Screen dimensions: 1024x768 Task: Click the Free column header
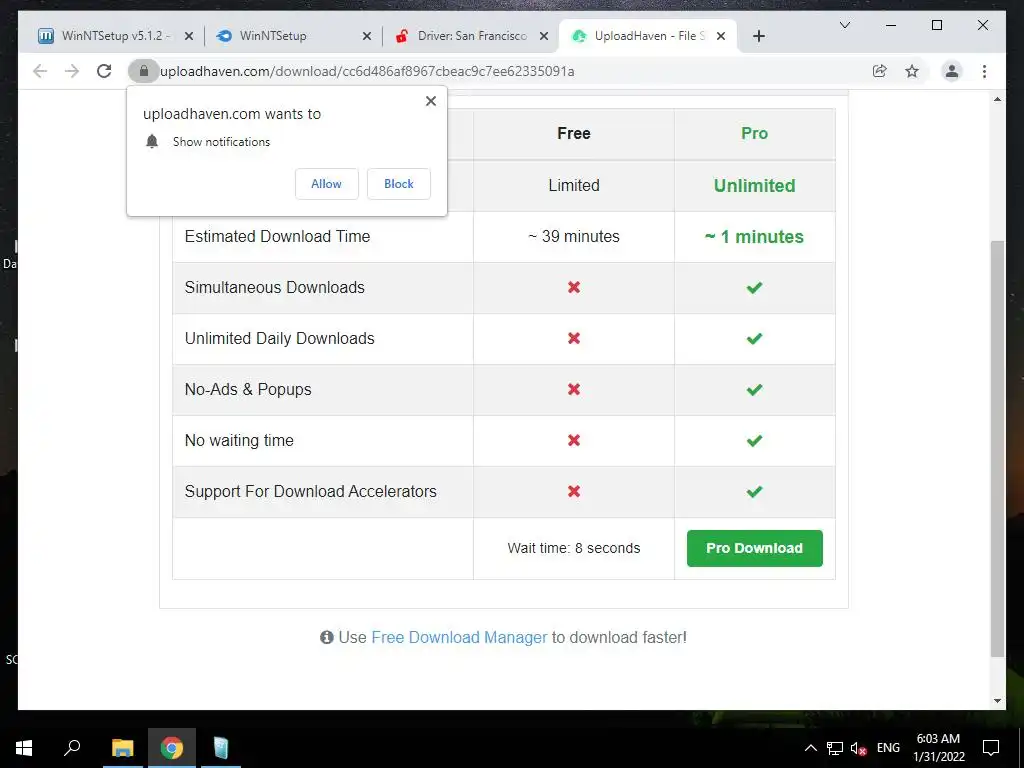(x=574, y=133)
